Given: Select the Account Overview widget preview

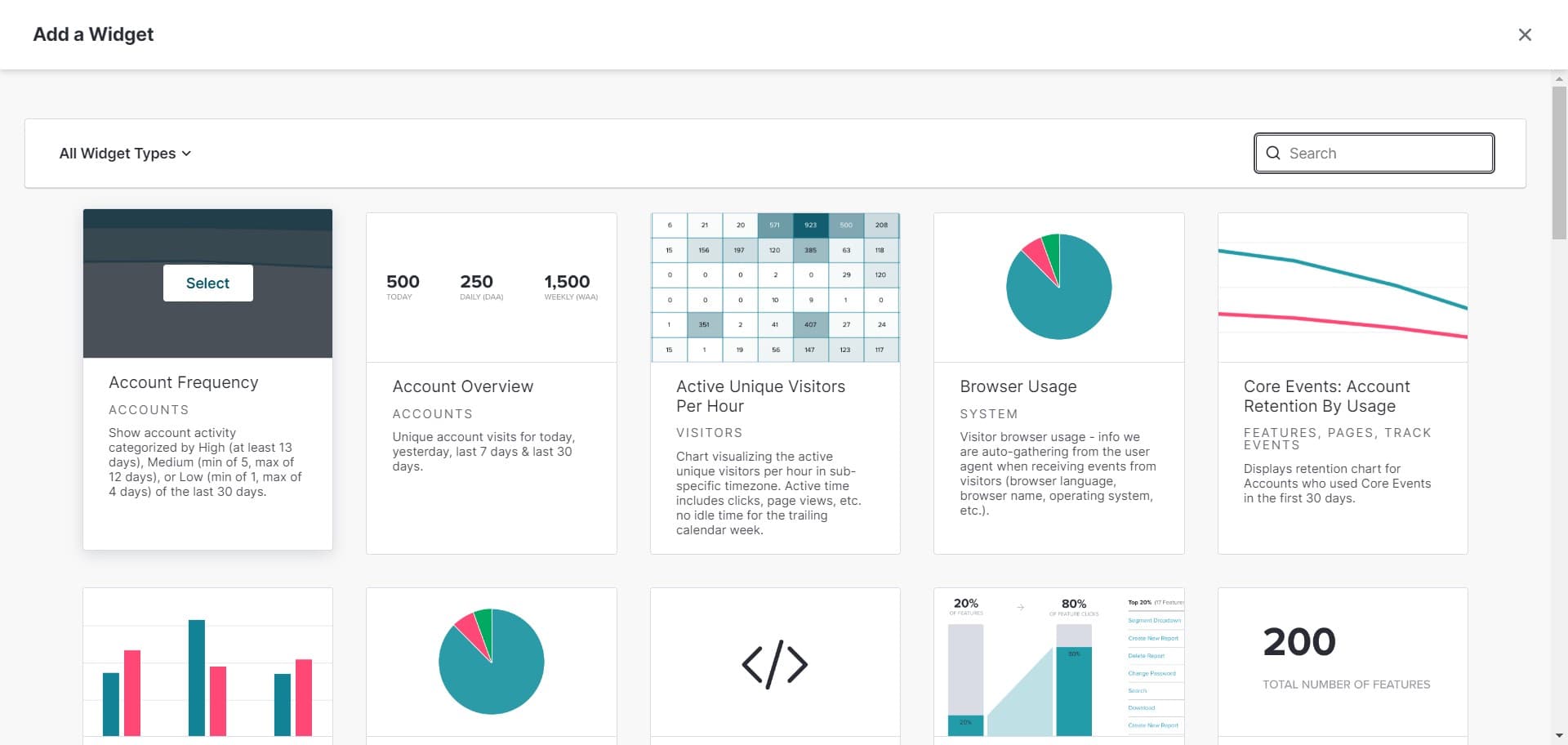Looking at the screenshot, I should (491, 288).
